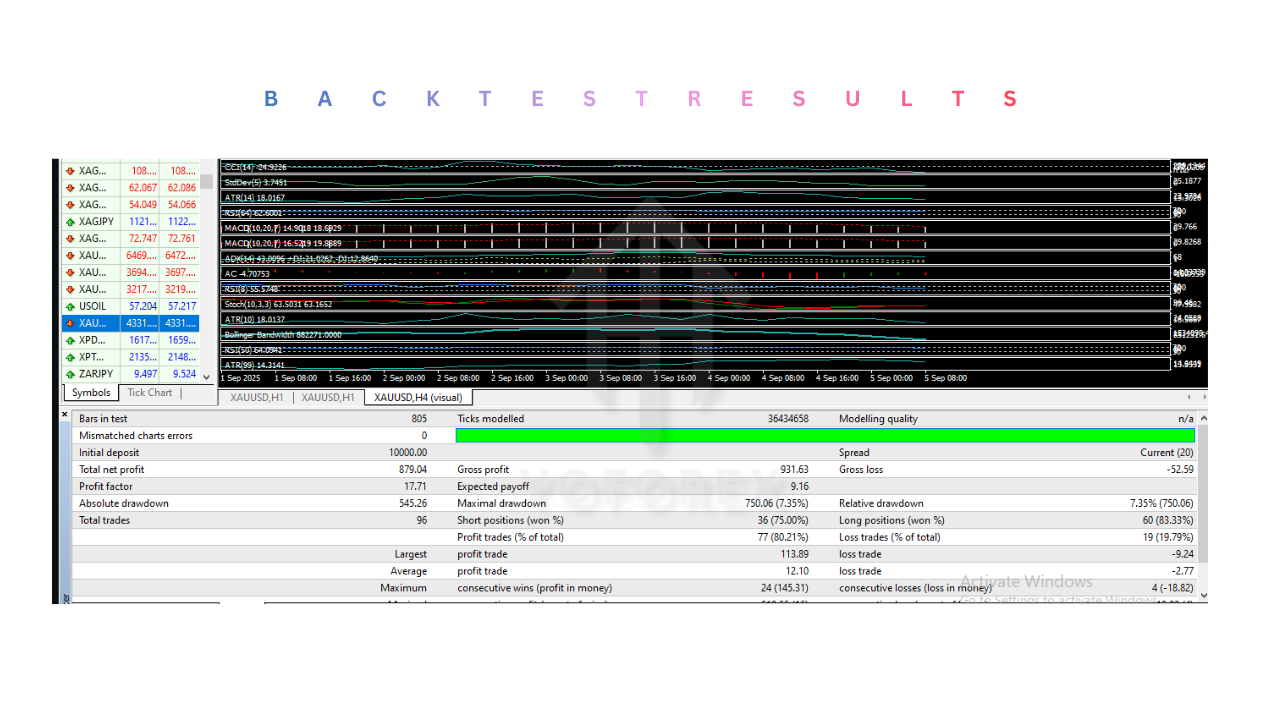Click the XAGJPY green up-arrow icon

pyautogui.click(x=70, y=222)
